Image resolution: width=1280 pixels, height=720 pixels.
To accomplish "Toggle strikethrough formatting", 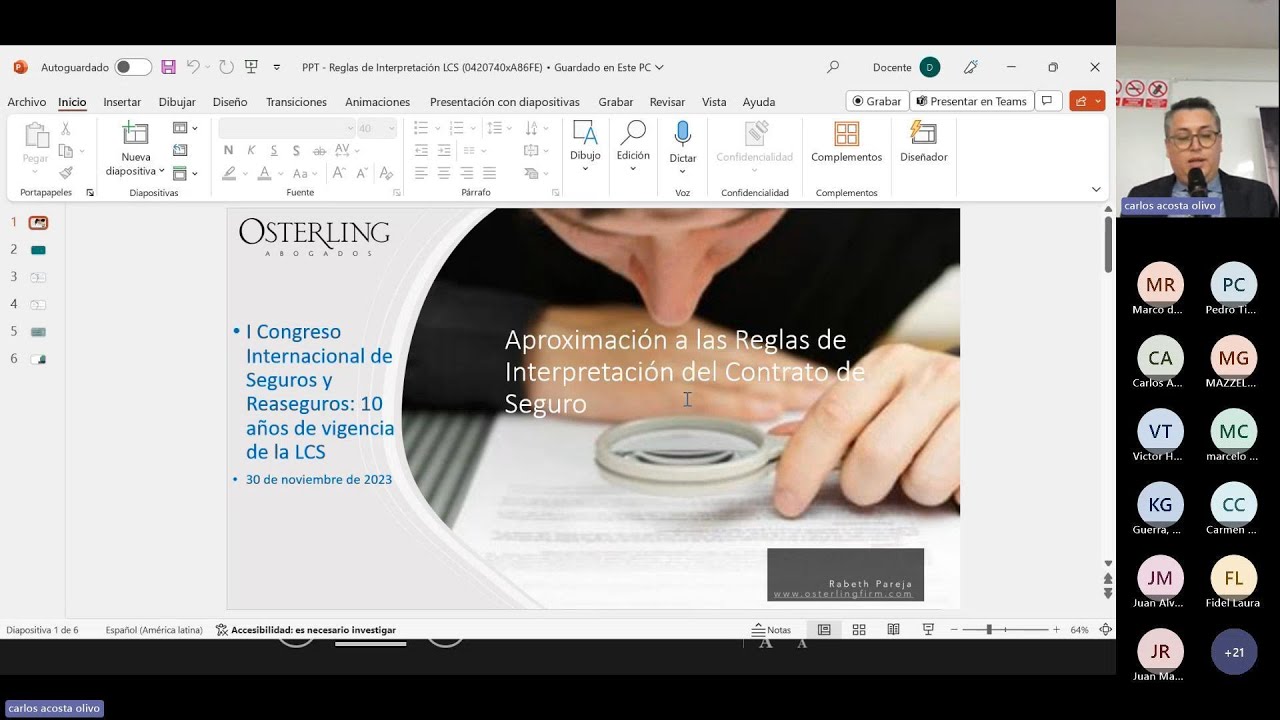I will point(319,150).
